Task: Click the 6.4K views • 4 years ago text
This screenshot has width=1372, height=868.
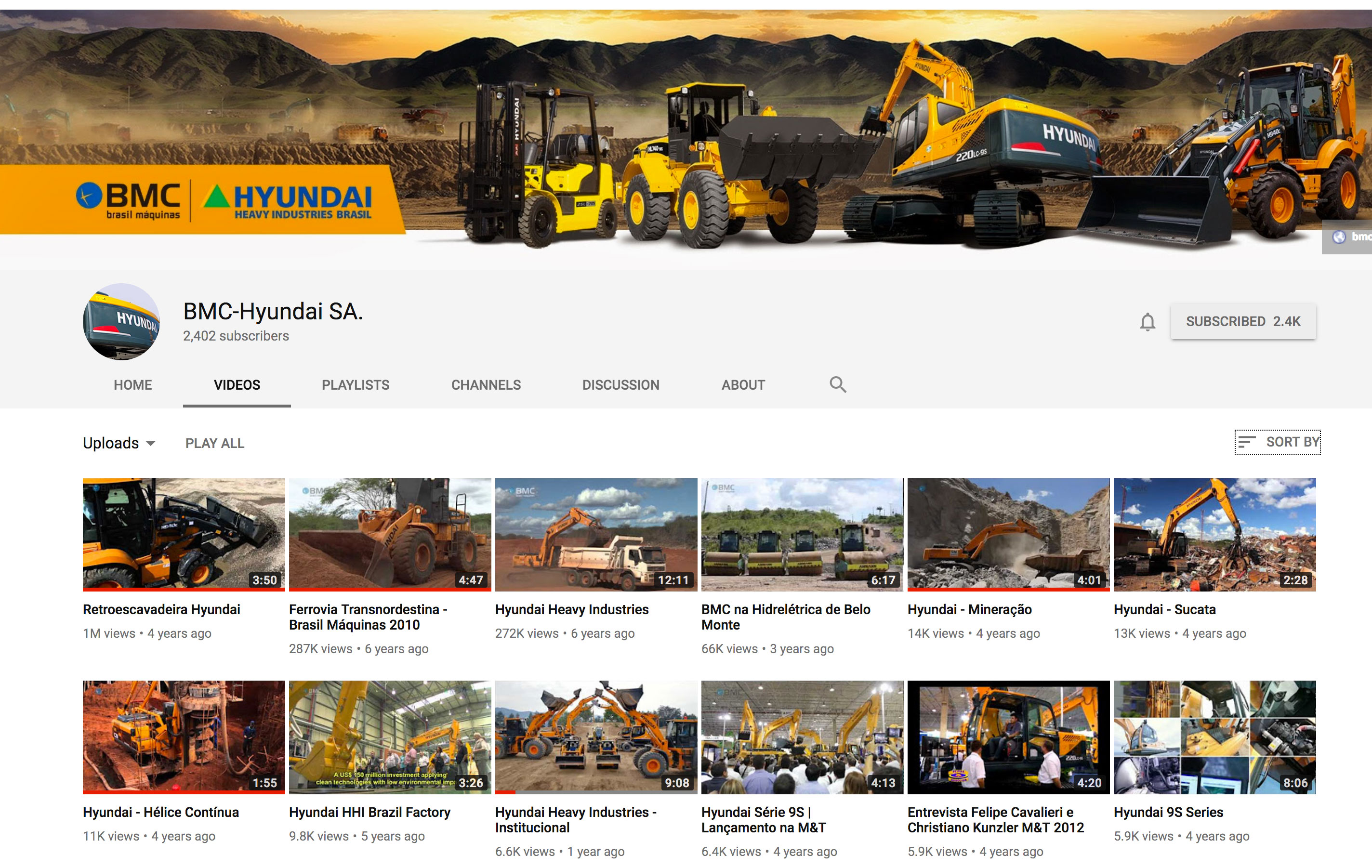Action: (x=769, y=852)
